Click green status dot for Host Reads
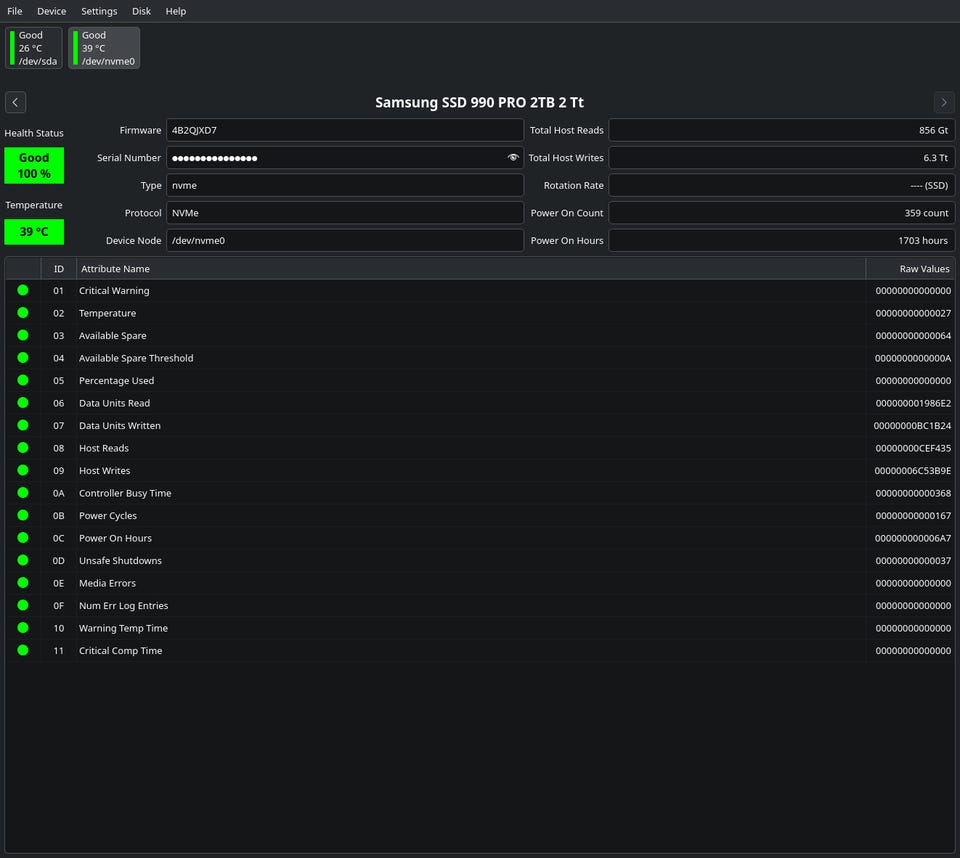 (x=23, y=448)
